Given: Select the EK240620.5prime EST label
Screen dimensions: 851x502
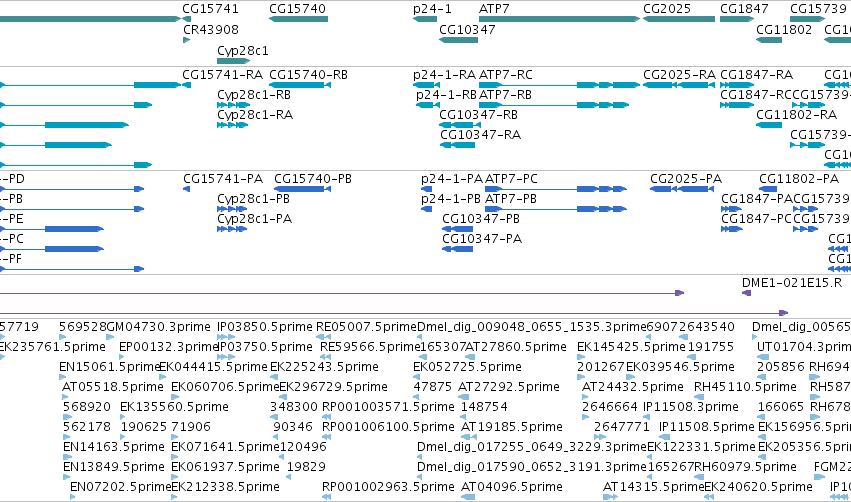Looking at the screenshot, I should click(x=758, y=487).
